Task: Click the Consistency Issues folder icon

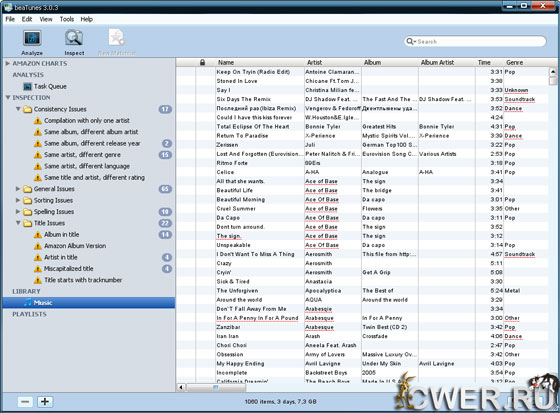Action: 28,109
